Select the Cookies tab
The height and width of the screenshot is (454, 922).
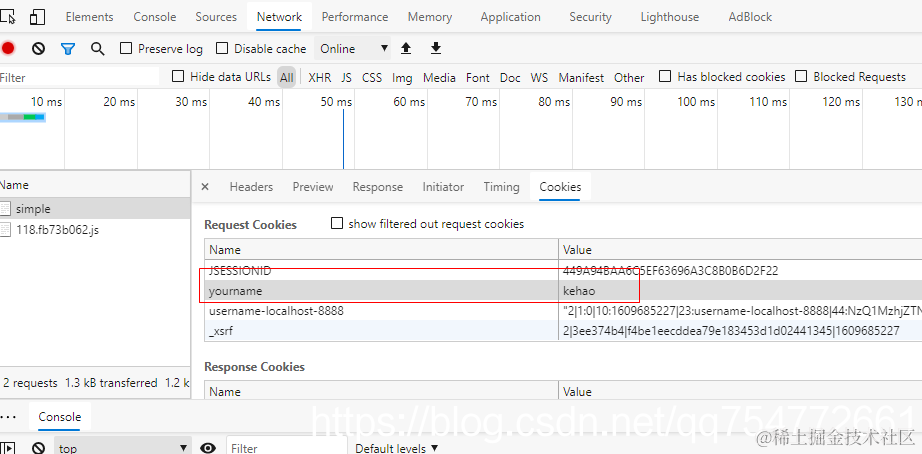(x=560, y=187)
